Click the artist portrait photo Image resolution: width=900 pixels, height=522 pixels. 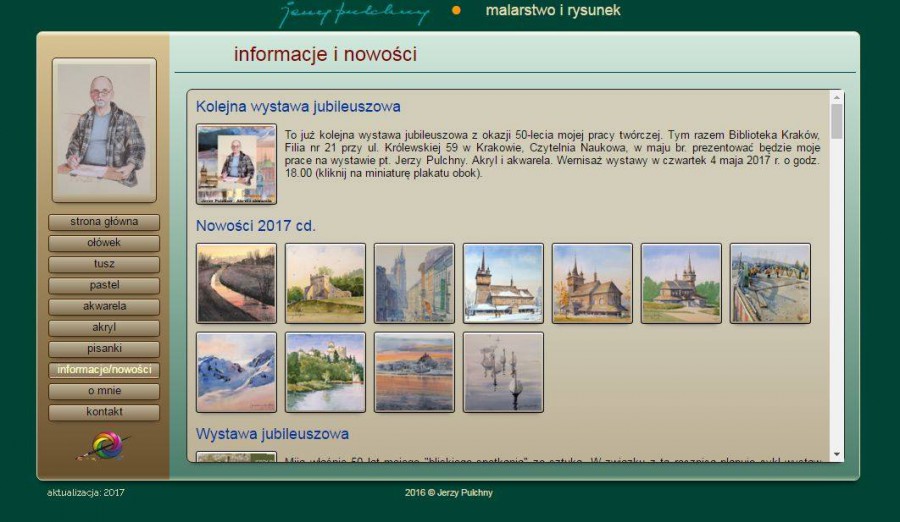point(104,130)
